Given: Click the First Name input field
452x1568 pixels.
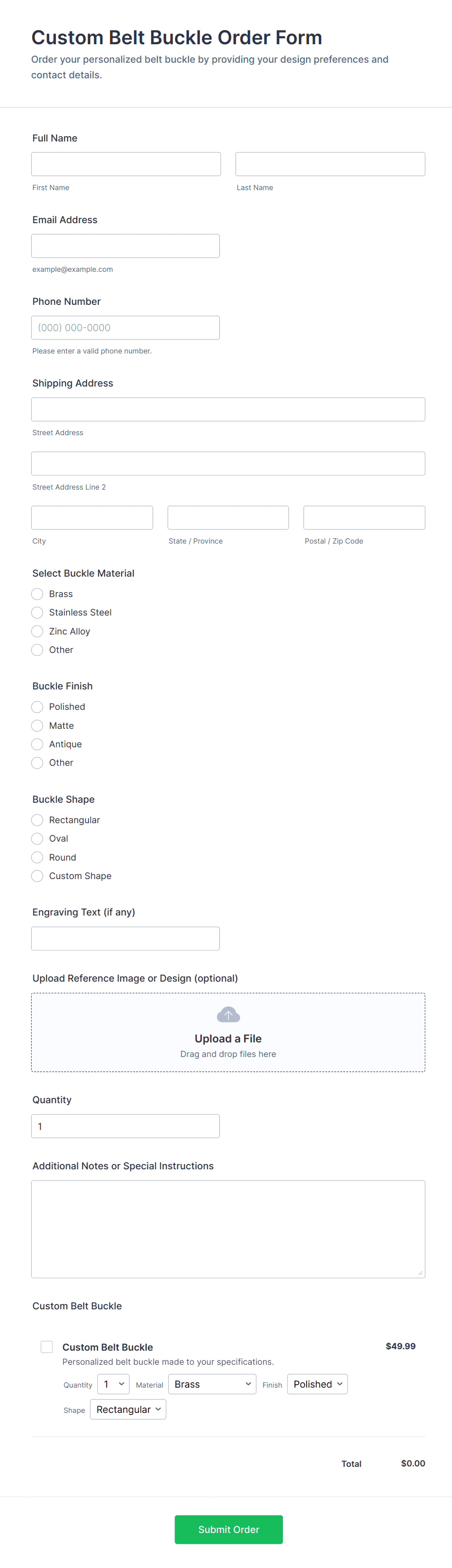Looking at the screenshot, I should tap(126, 164).
